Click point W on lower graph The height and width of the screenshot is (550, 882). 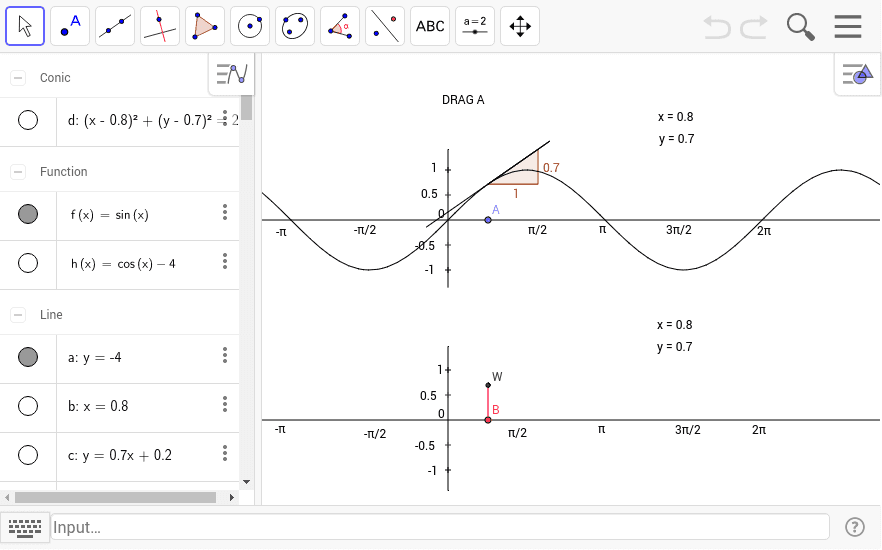click(488, 385)
